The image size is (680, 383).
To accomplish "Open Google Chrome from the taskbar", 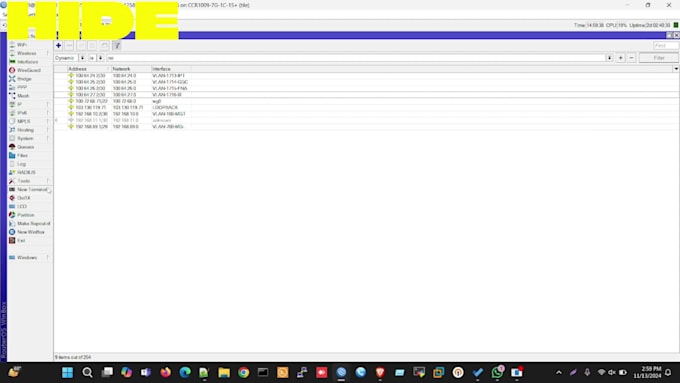I will 244,373.
